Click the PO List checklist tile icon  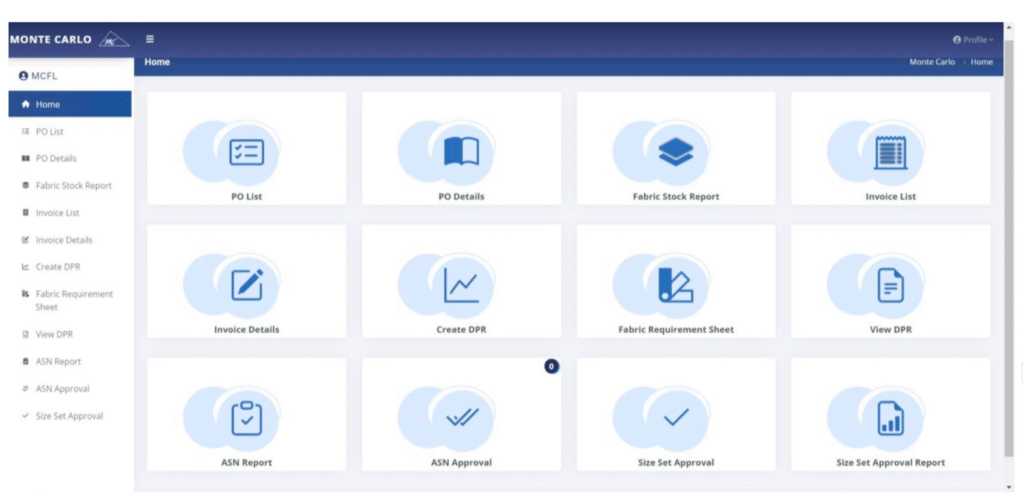(246, 152)
